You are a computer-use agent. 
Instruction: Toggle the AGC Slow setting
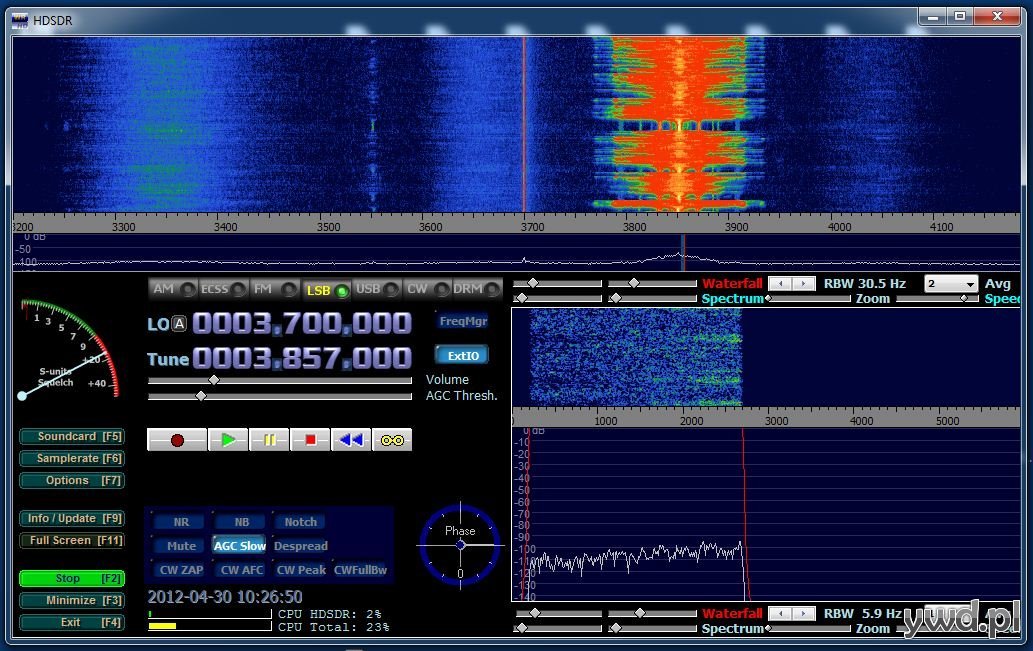240,546
